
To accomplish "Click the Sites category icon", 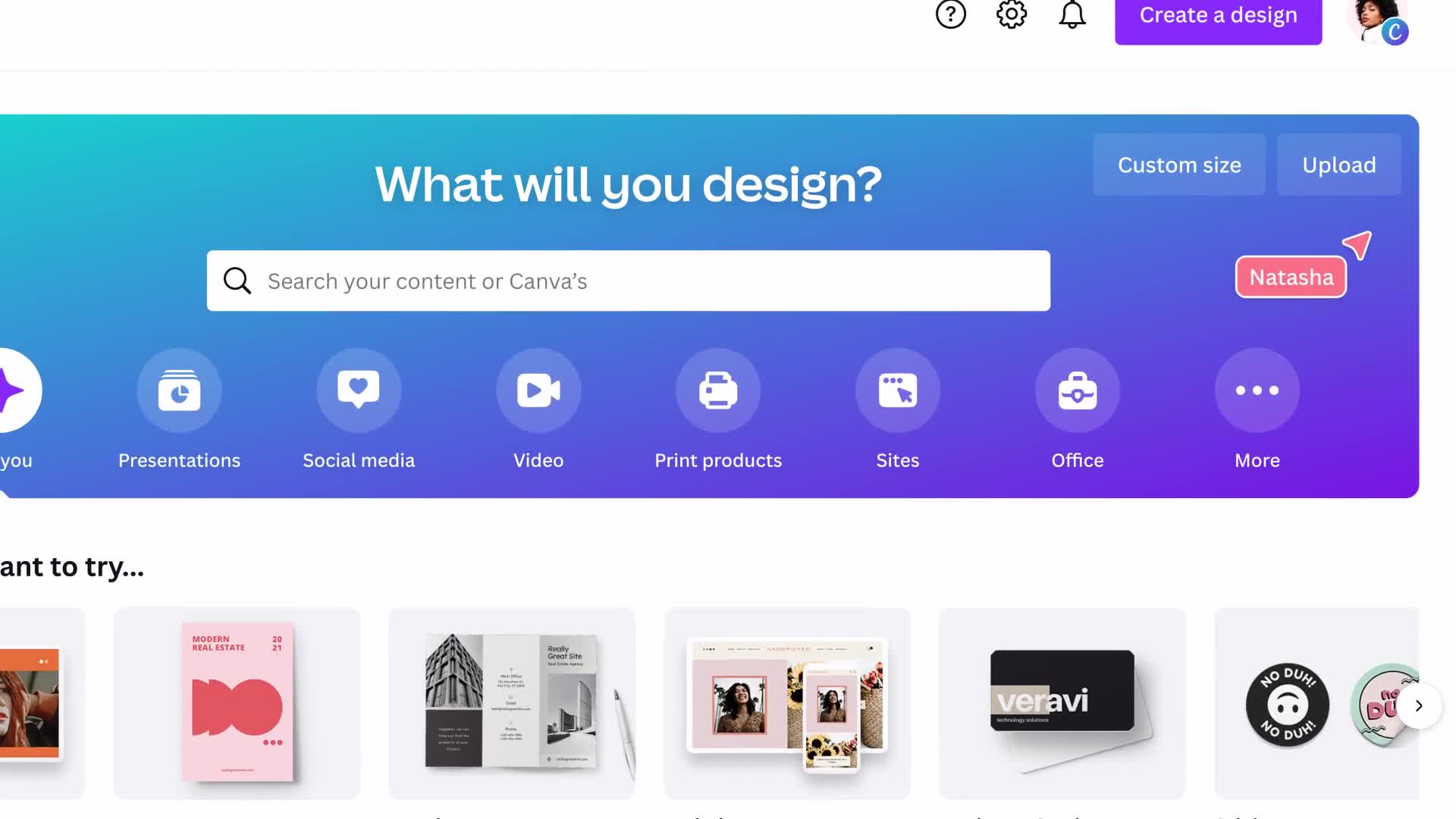I will point(898,390).
